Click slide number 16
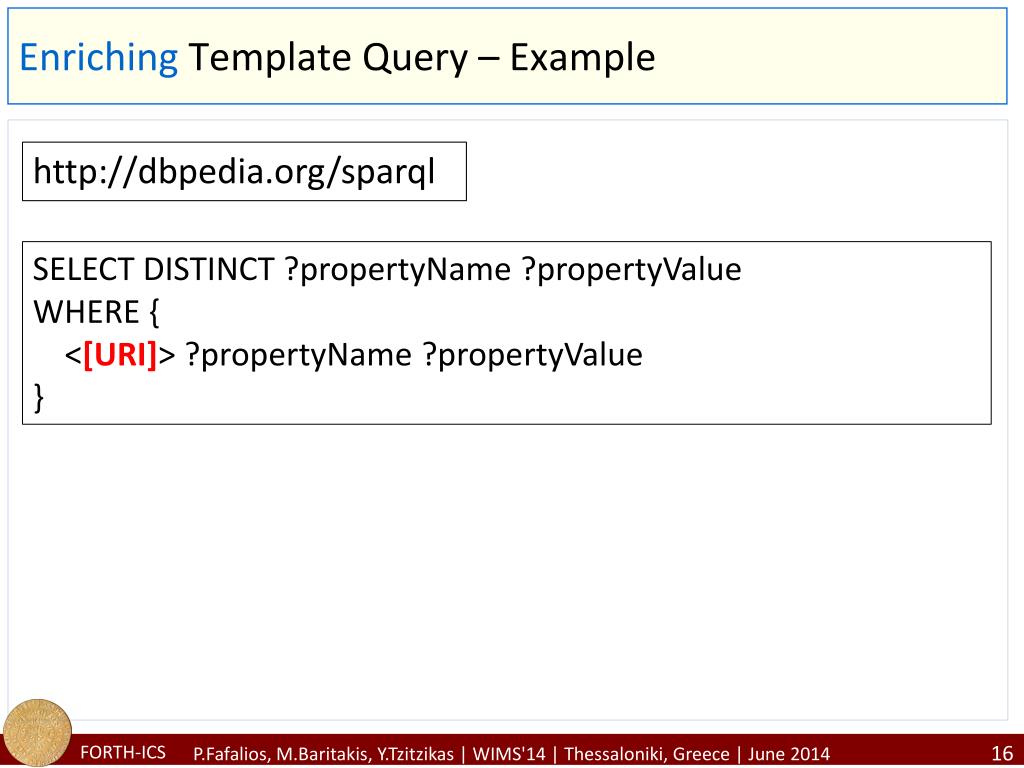1024x768 pixels. pyautogui.click(x=1002, y=753)
